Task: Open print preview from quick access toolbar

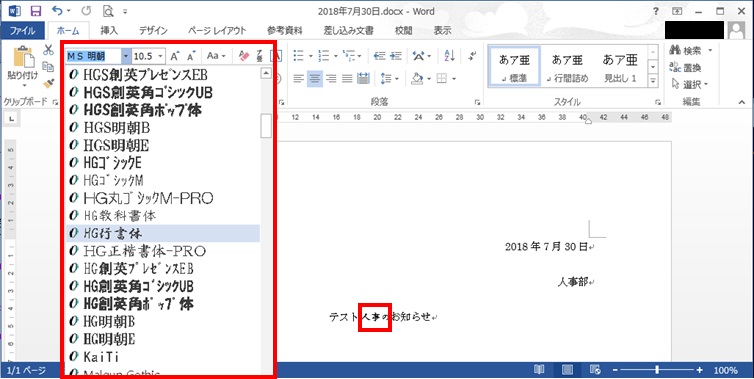Action: (108, 11)
